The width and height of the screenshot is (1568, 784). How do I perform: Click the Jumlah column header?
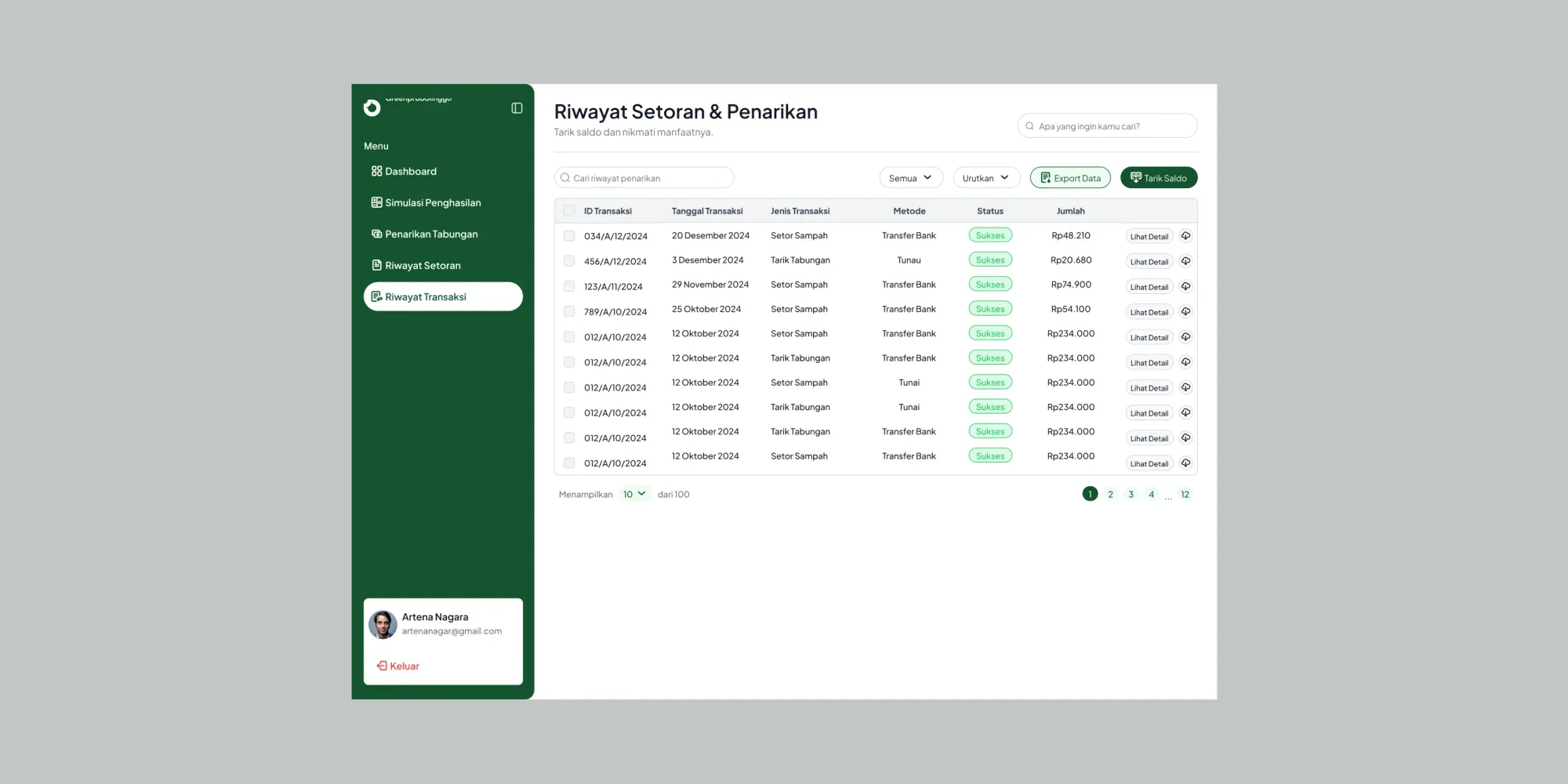coord(1071,211)
